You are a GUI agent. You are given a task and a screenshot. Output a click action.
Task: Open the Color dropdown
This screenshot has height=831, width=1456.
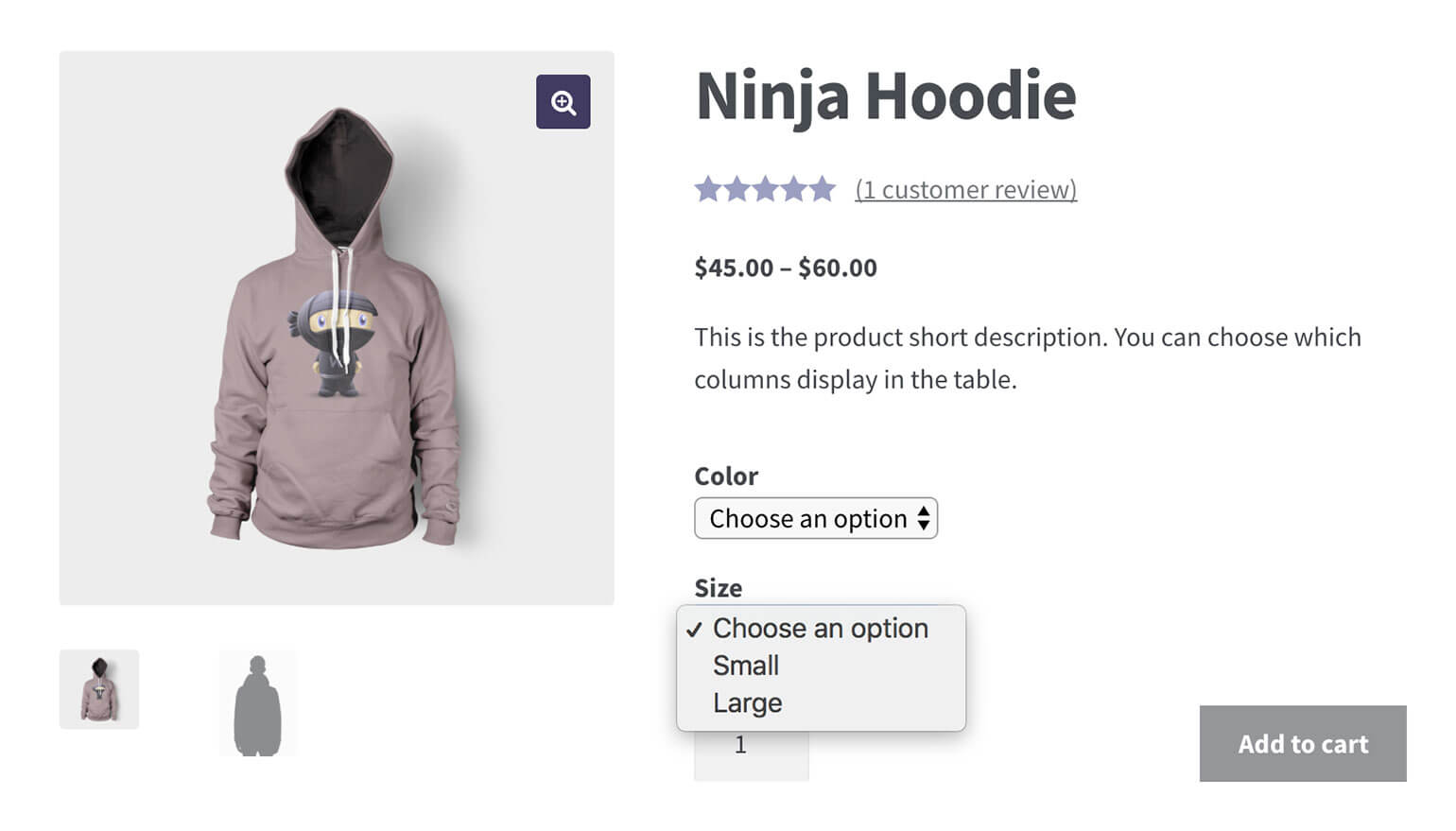point(815,518)
